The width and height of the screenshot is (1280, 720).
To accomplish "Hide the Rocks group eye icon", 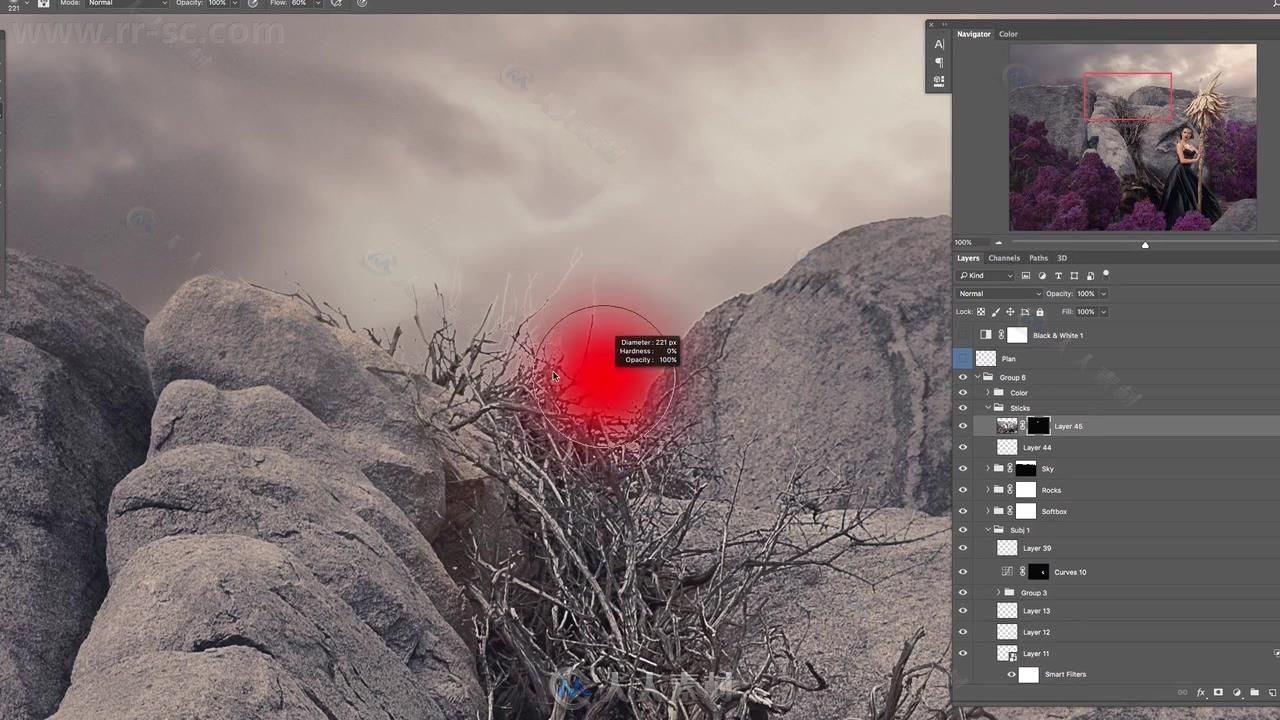I will click(963, 490).
